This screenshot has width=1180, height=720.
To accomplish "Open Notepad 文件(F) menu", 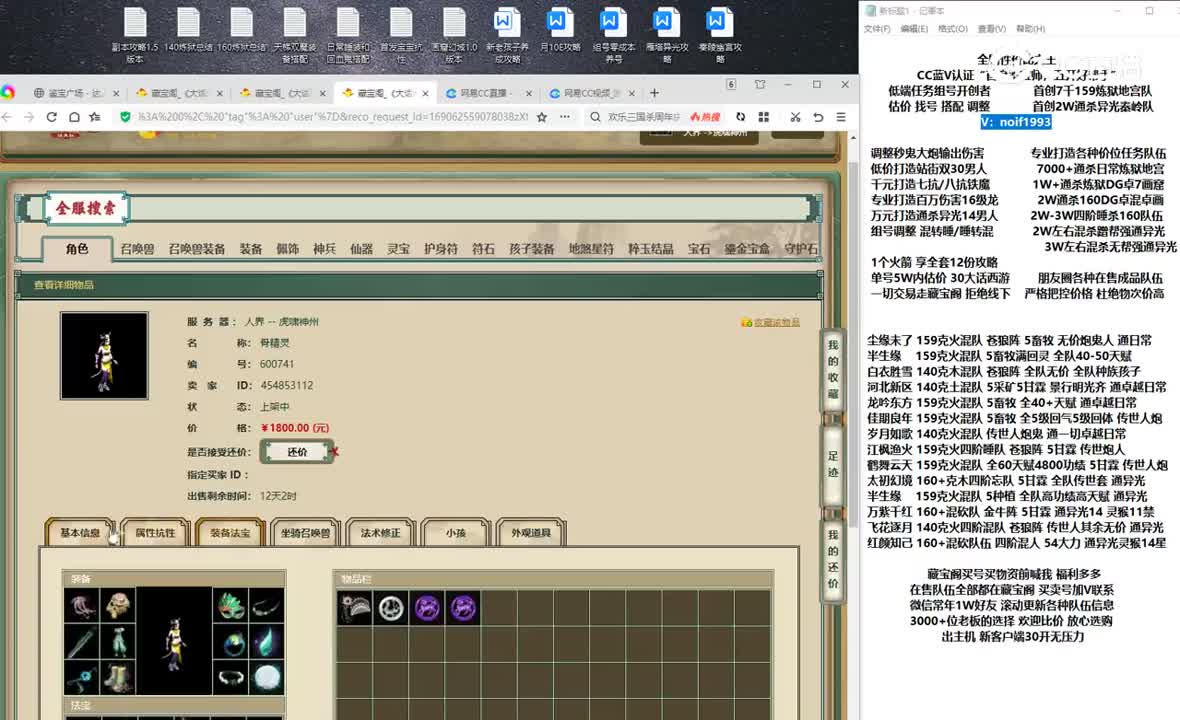I will [x=877, y=29].
